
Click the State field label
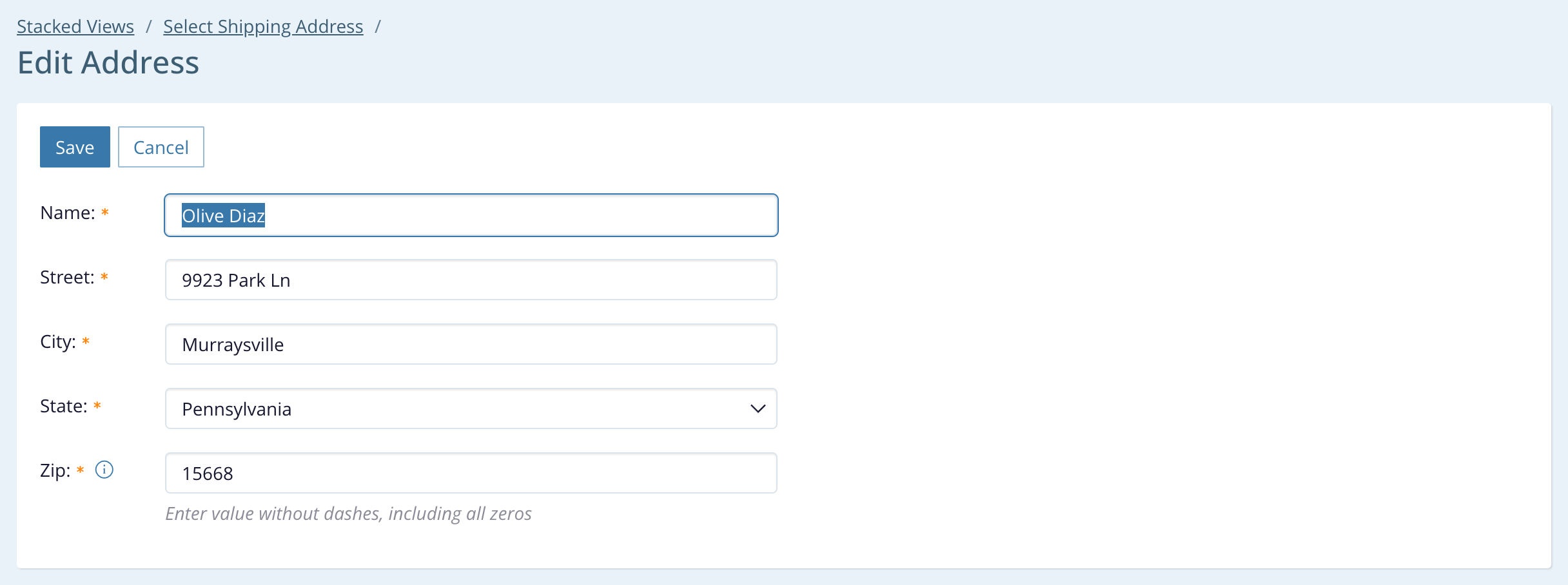63,406
